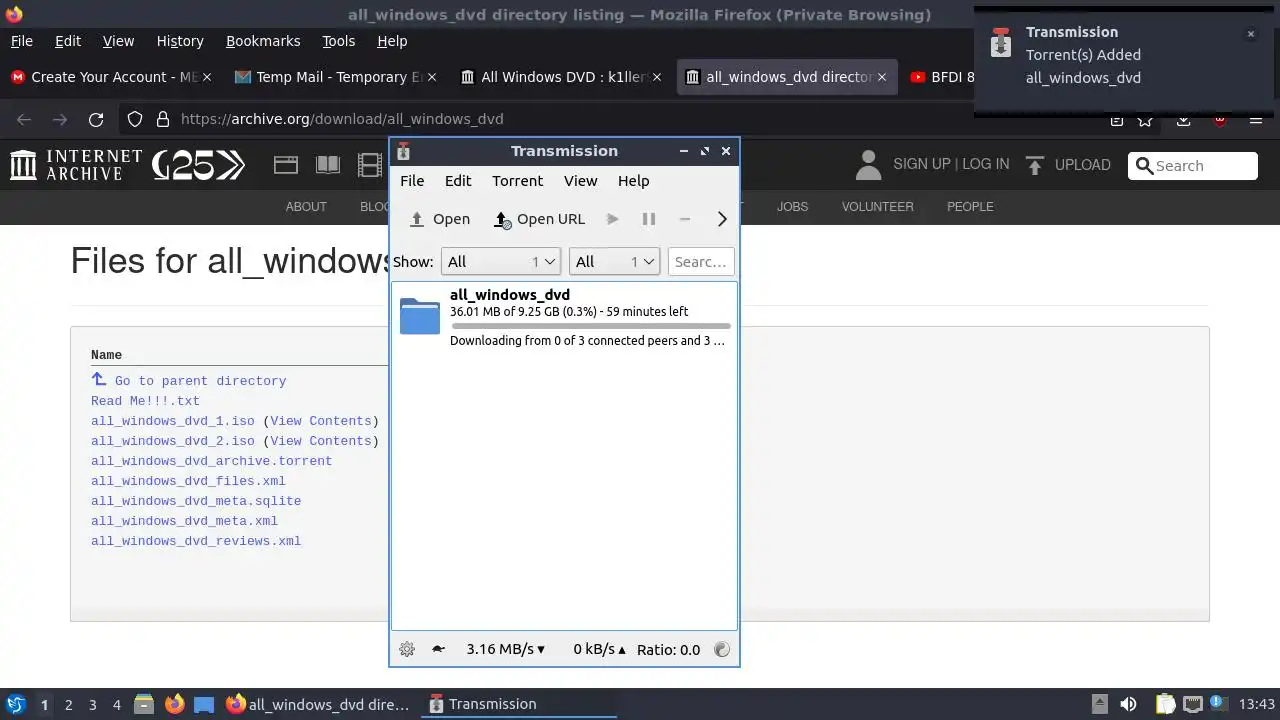This screenshot has height=720, width=1280.
Task: Open Firefox Tools menu
Action: [x=339, y=41]
